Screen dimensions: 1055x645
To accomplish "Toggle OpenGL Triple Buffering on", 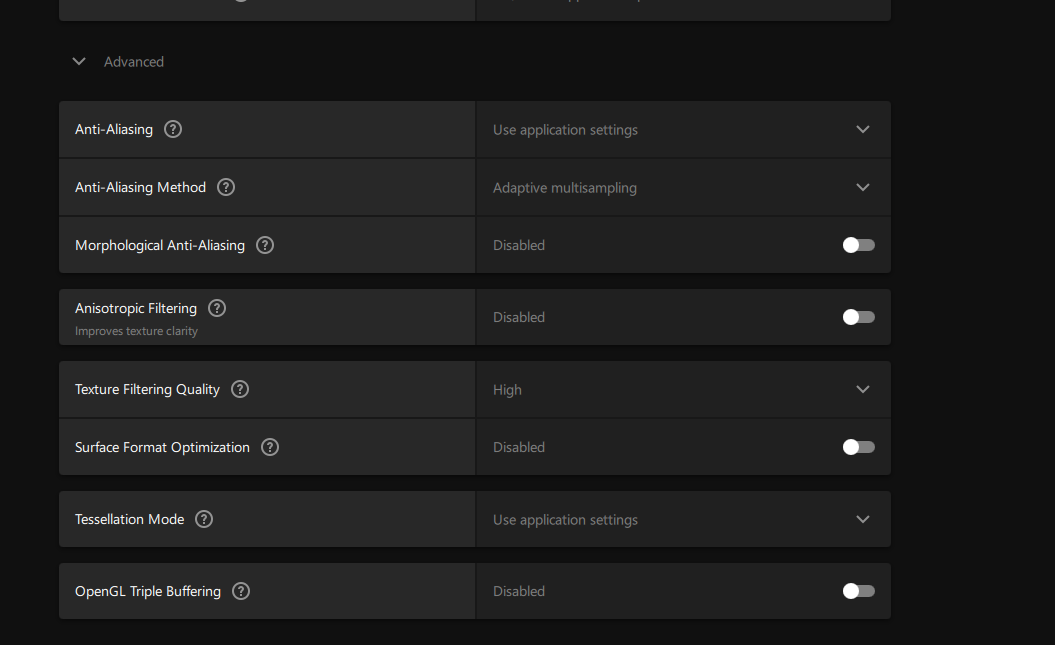I will click(858, 591).
